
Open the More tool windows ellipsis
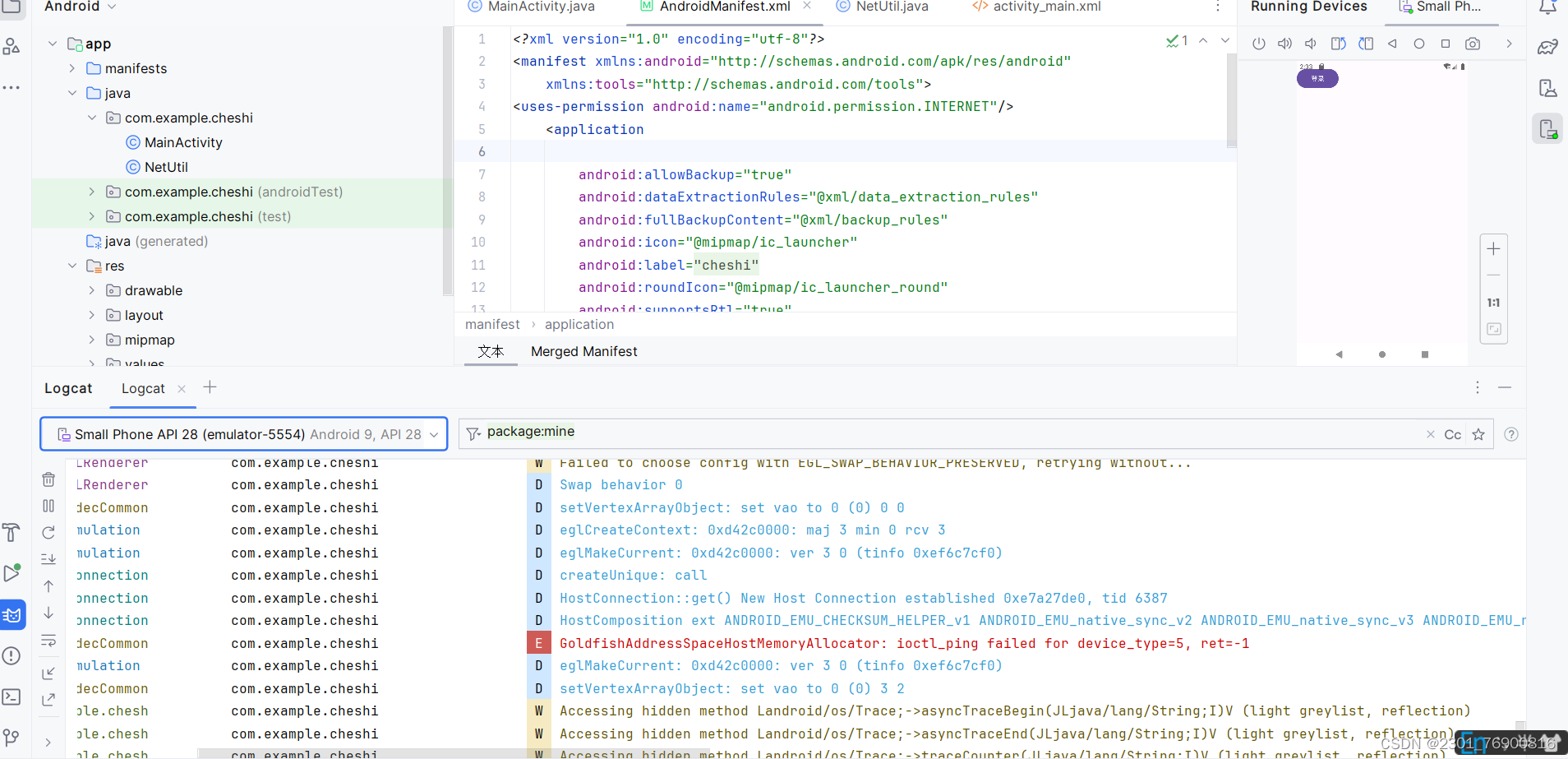pos(12,87)
